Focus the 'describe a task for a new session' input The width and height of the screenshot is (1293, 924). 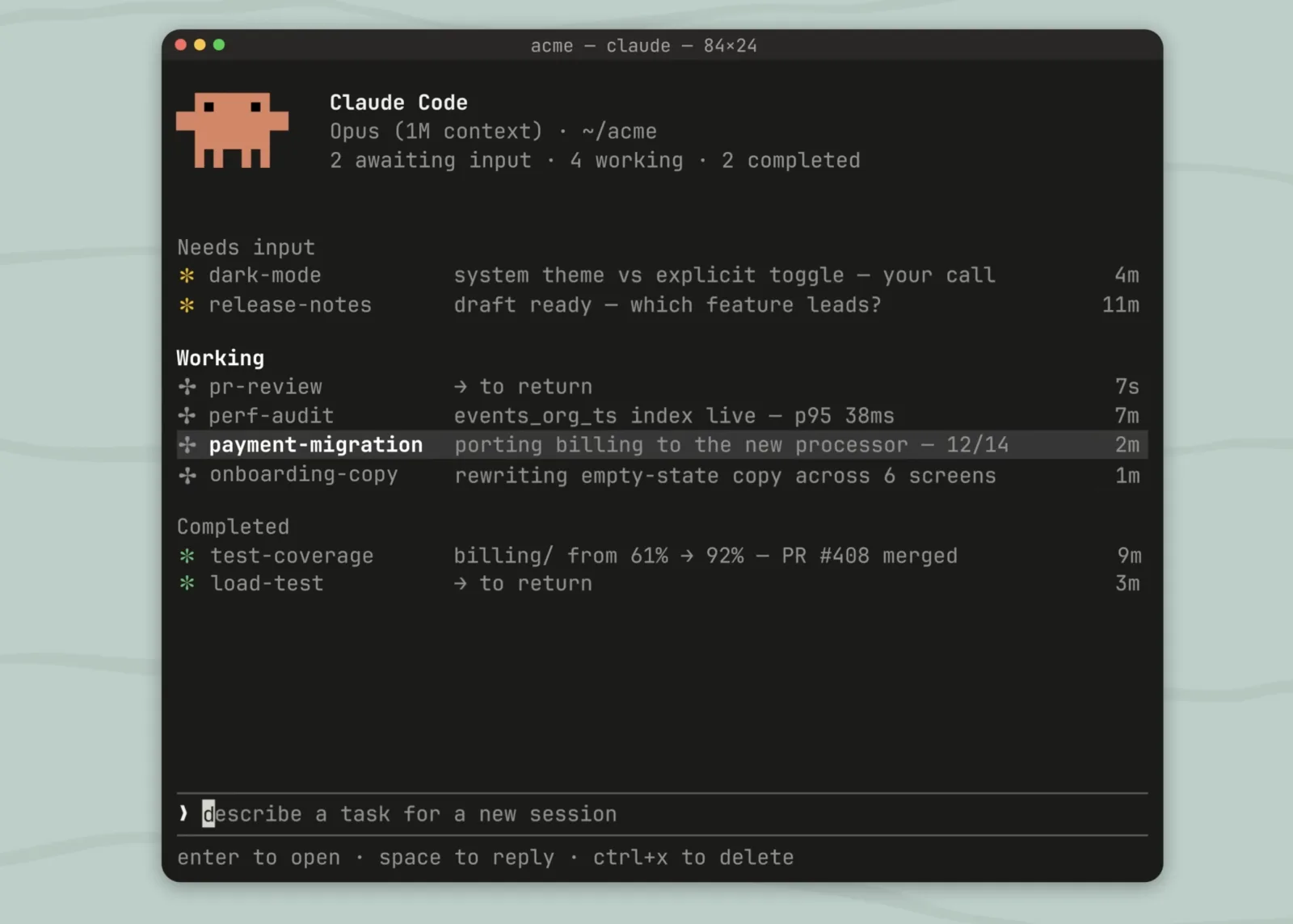(663, 814)
